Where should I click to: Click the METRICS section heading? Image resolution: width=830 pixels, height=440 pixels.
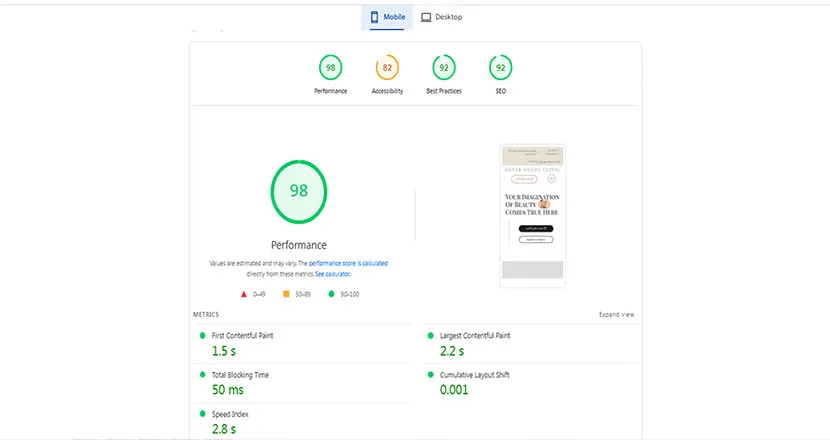coord(206,314)
